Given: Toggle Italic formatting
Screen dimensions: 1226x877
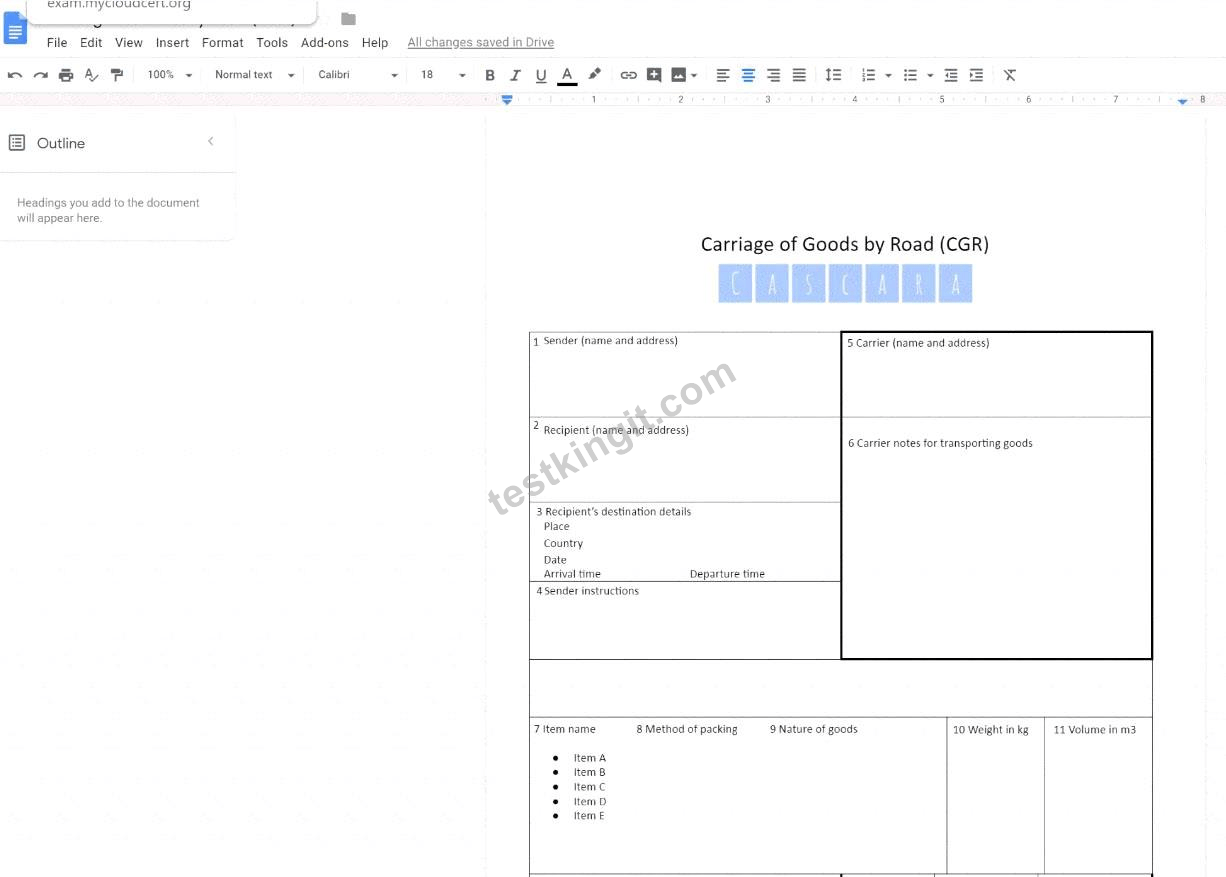Looking at the screenshot, I should click(515, 75).
